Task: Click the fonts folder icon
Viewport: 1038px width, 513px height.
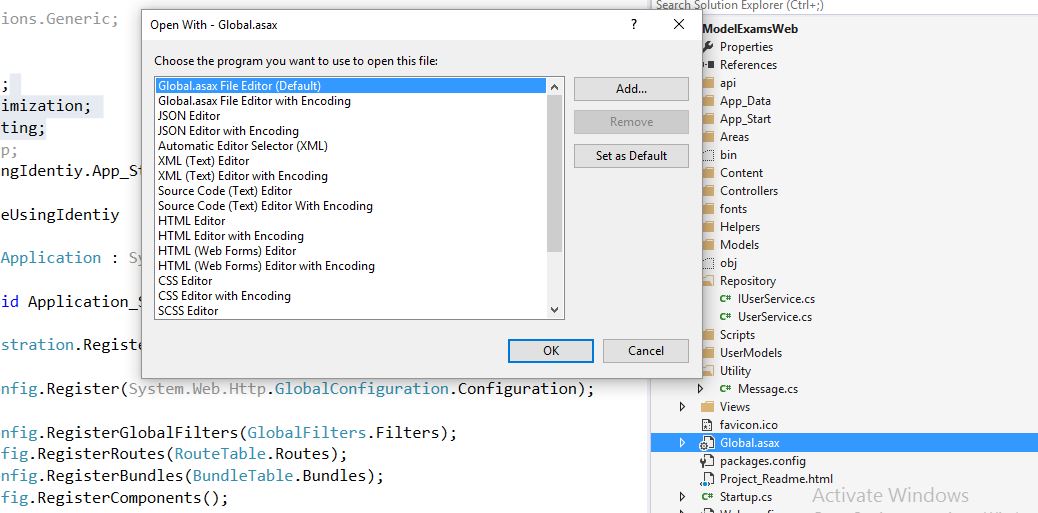Action: (708, 209)
